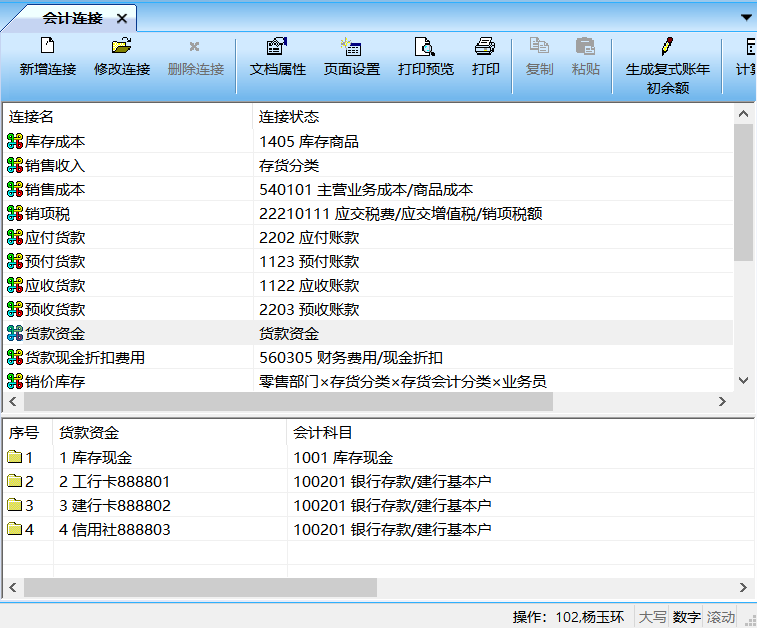Click the 连接名 column header

127,116
